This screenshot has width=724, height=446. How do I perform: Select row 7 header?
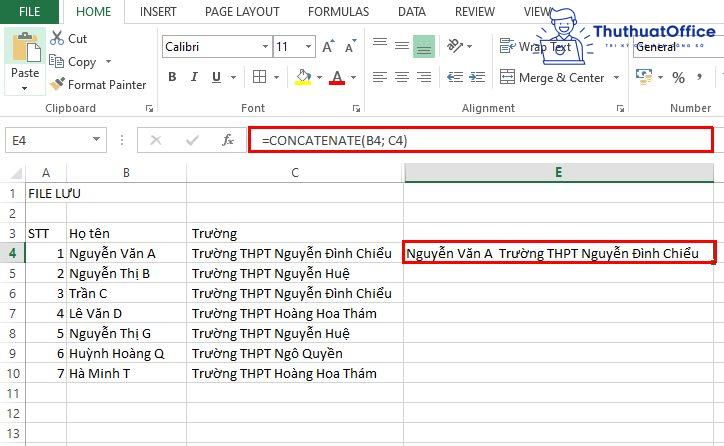coord(12,313)
